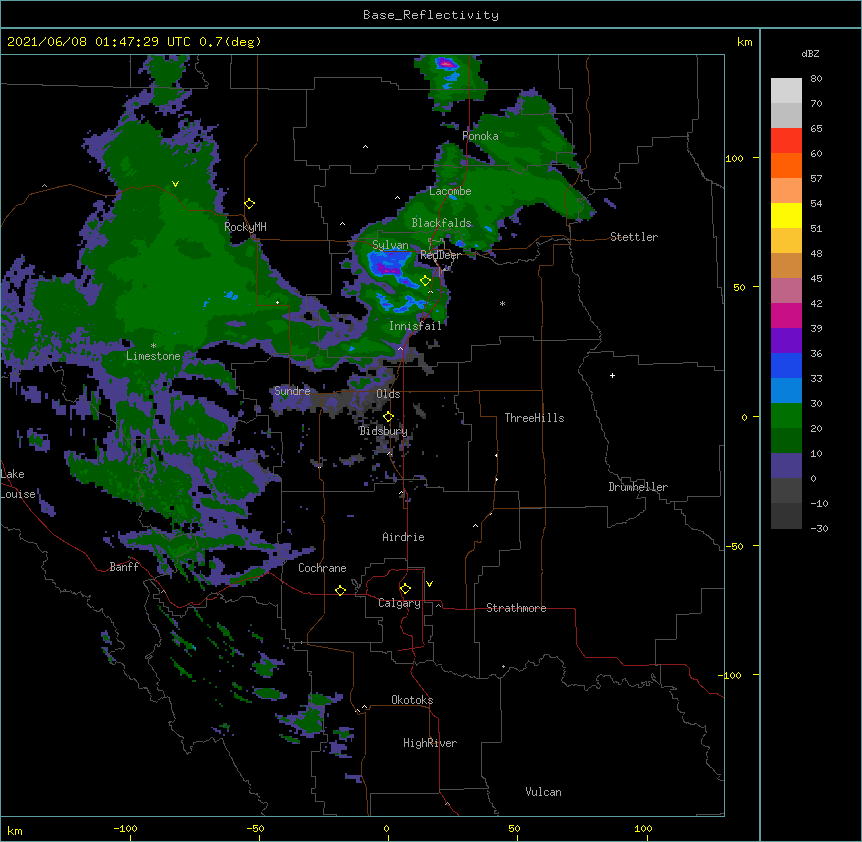Click the intense purple storm cell north of Ponoka

(446, 64)
